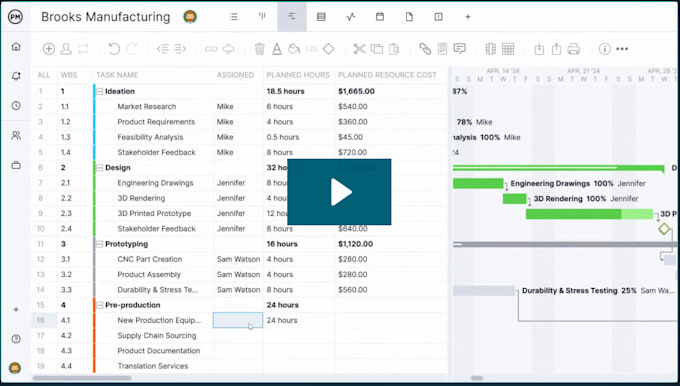
Task: Click the Comments speech bubble icon
Action: coord(460,49)
